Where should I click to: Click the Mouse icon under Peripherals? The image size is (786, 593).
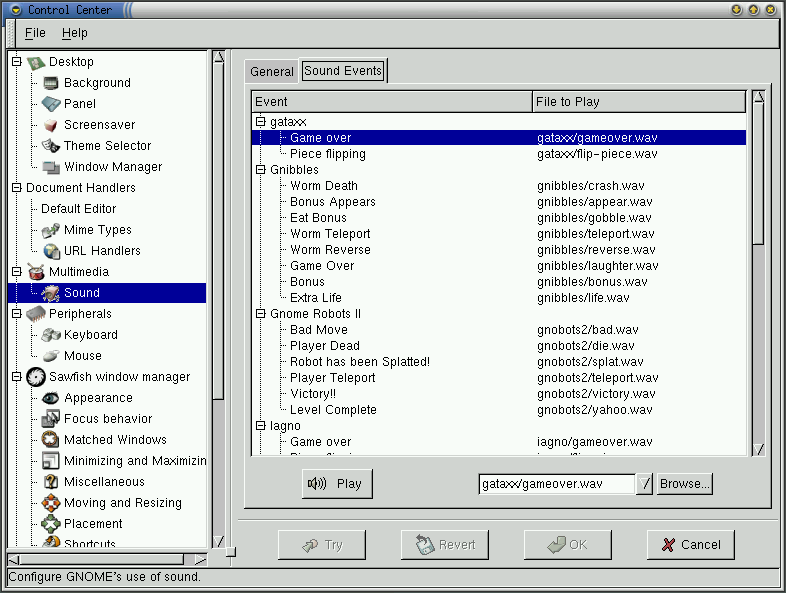tap(51, 356)
